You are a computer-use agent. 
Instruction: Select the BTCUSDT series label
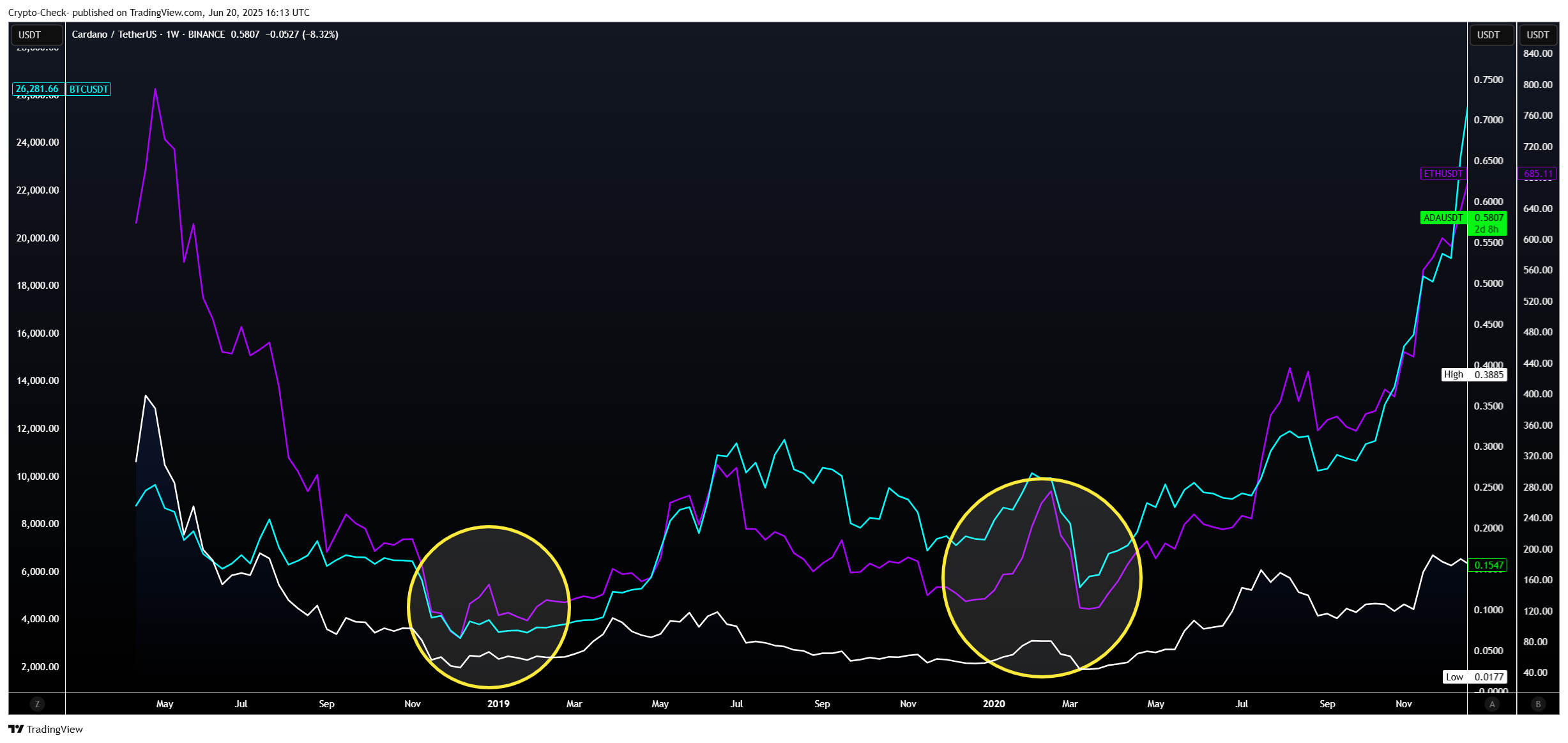[89, 89]
